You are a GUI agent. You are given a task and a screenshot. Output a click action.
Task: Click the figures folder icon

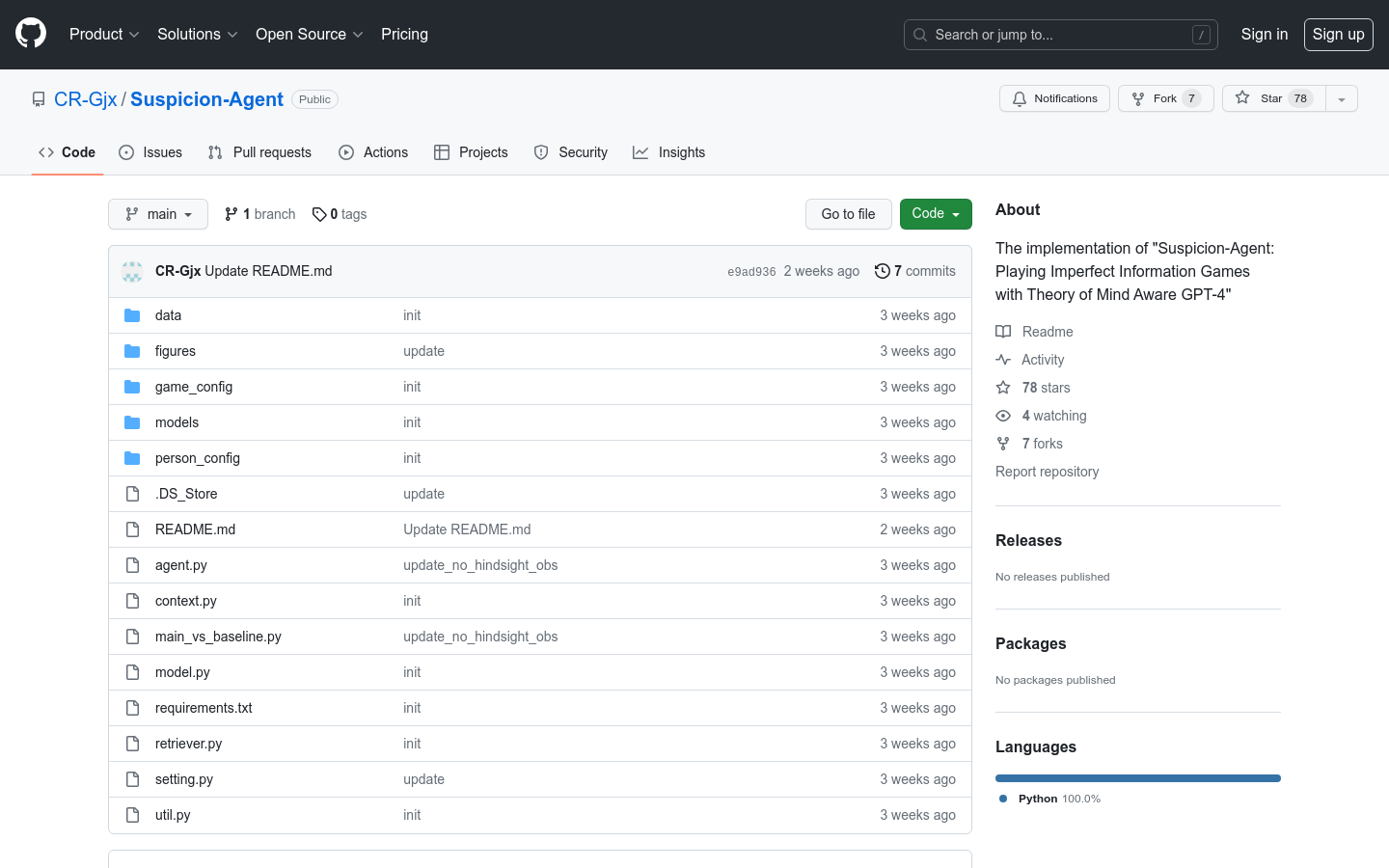tap(132, 351)
